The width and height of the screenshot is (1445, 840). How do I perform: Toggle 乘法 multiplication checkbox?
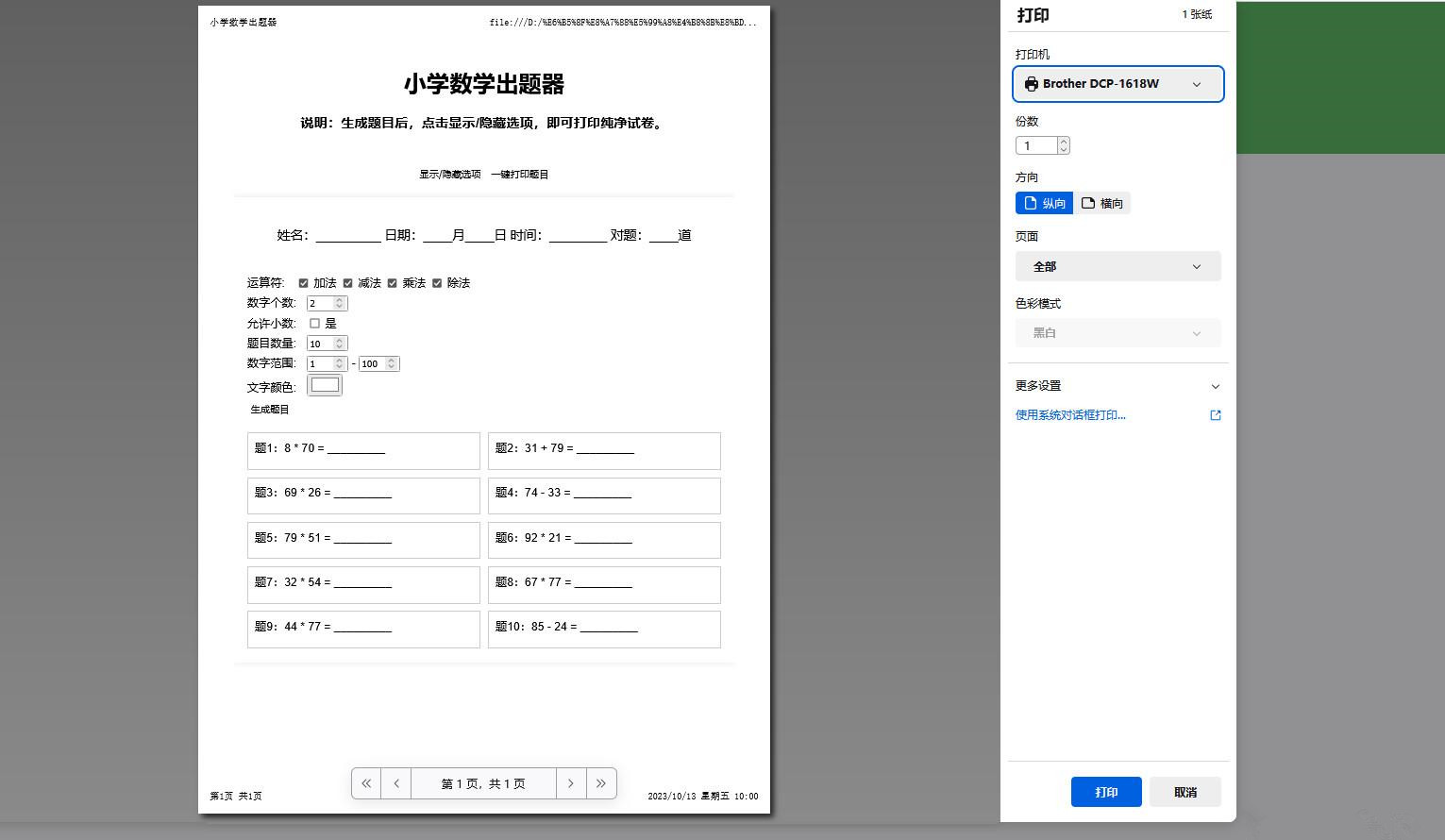392,283
